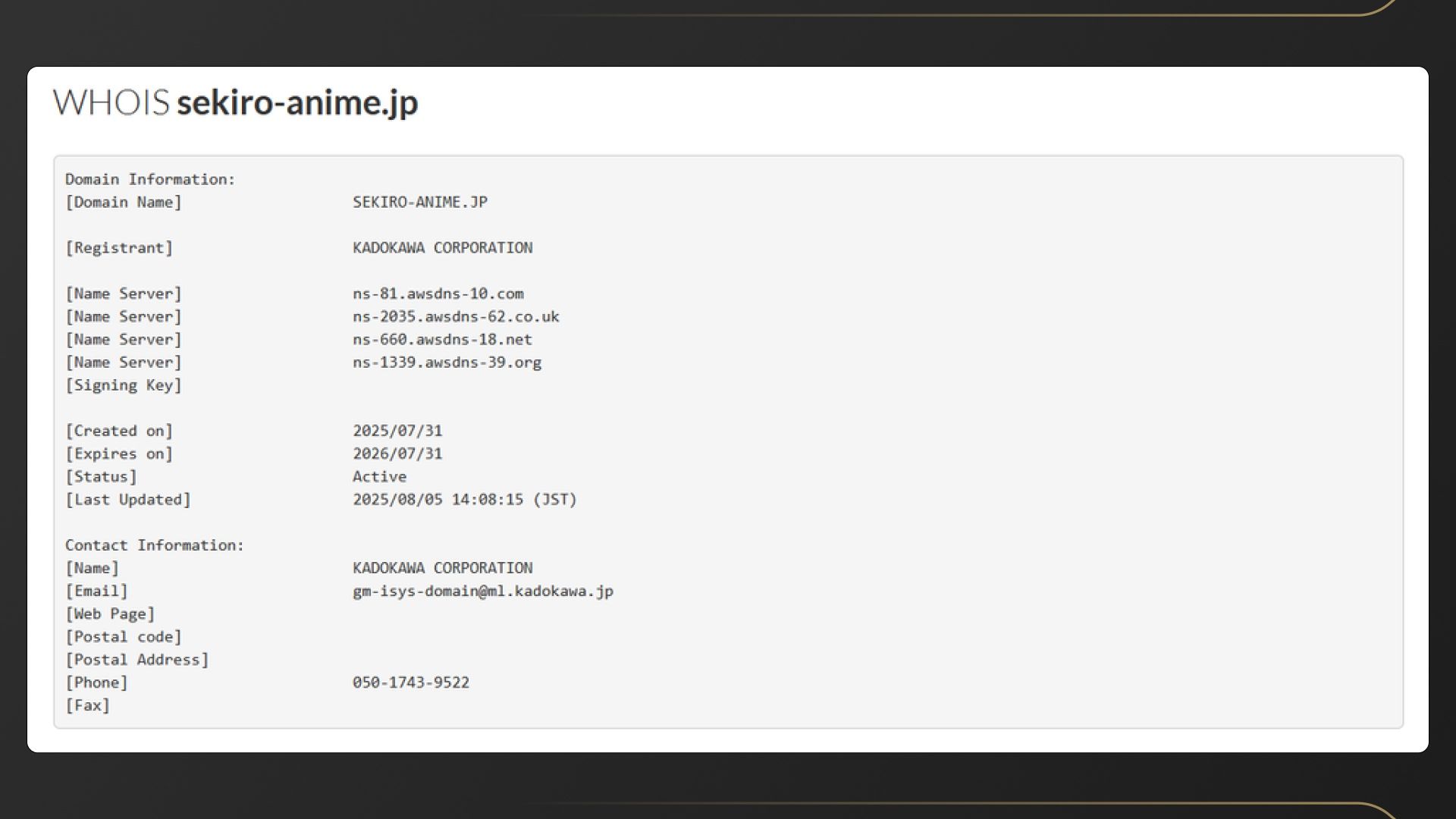Click the [Signing Key] label

click(124, 385)
